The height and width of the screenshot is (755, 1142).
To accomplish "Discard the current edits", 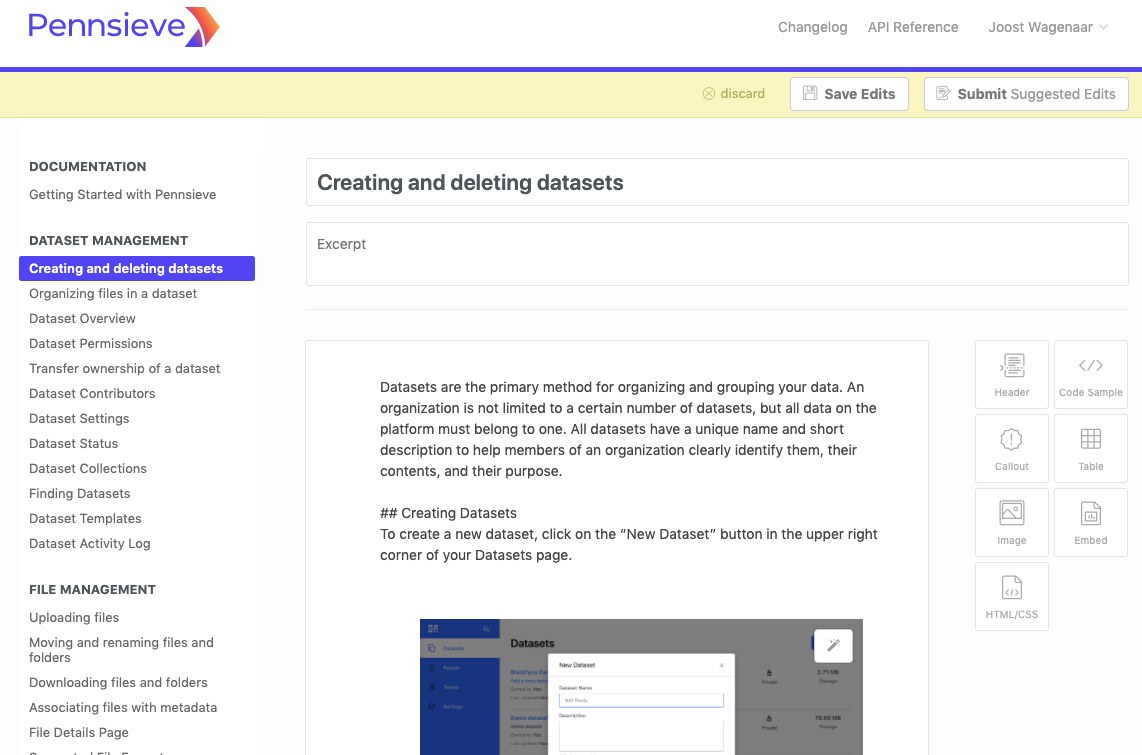I will coord(733,93).
